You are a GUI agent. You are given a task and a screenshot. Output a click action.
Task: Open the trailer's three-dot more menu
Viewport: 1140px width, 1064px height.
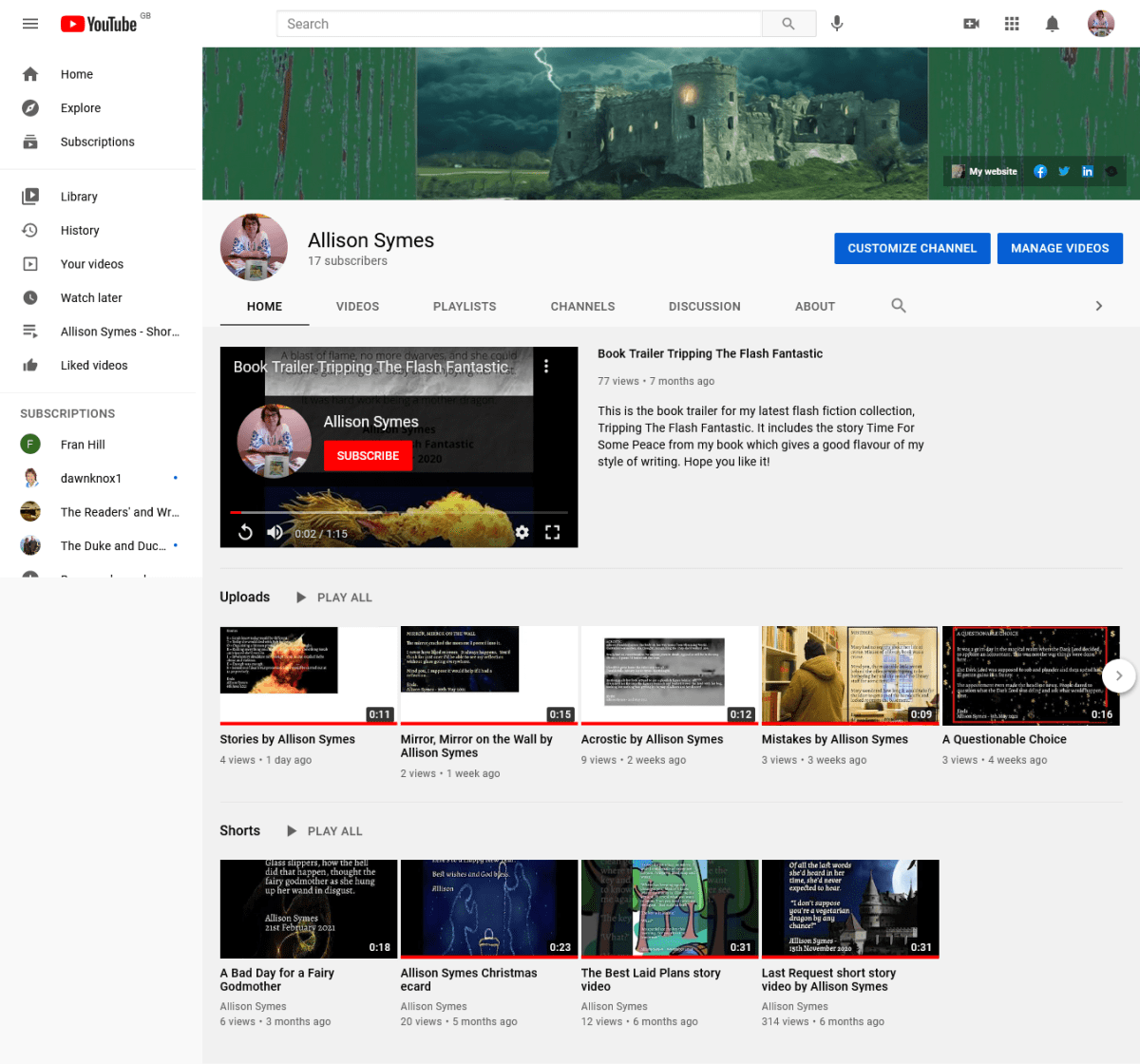point(546,366)
